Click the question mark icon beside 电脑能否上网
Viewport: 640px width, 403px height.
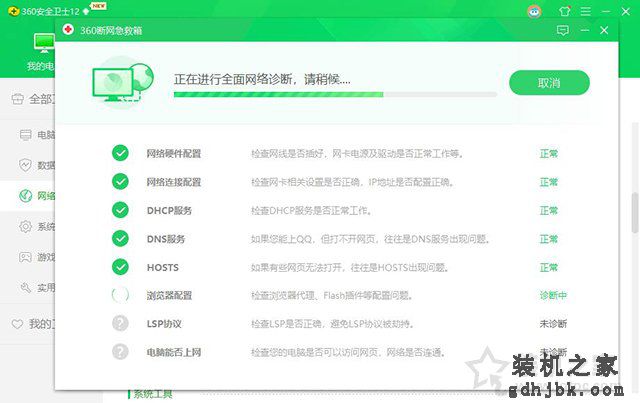pyautogui.click(x=120, y=352)
